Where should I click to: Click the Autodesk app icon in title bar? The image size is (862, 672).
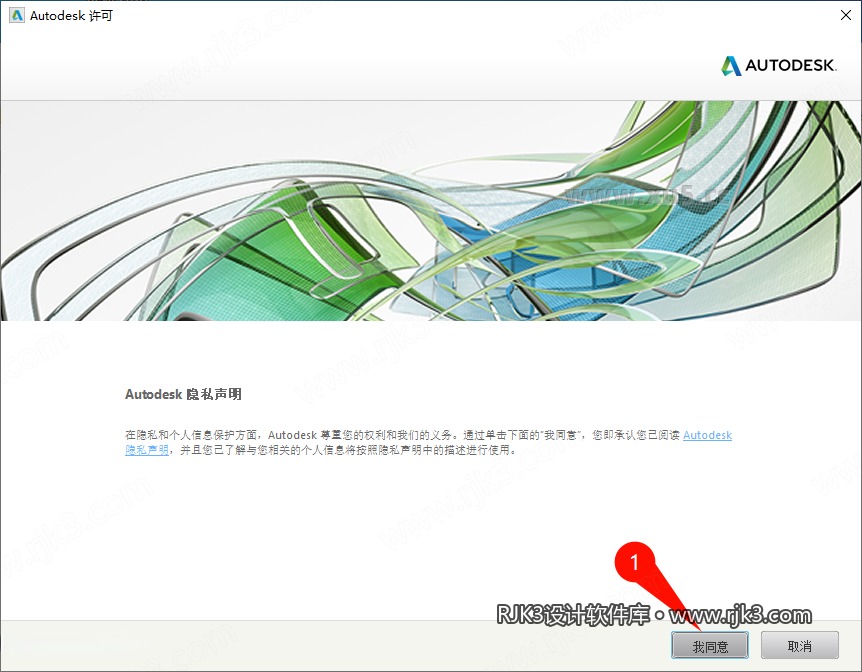(17, 15)
